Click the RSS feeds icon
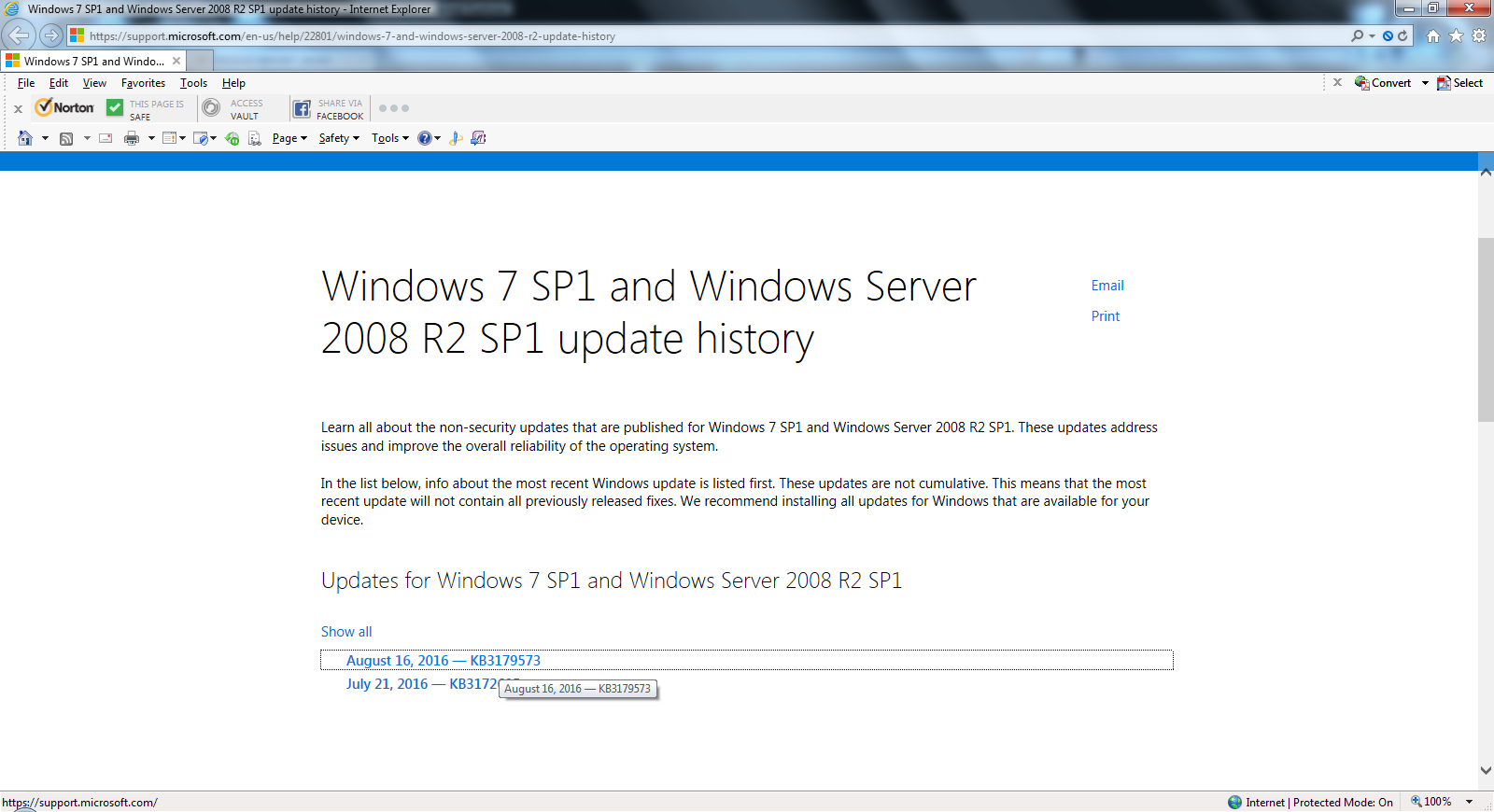 tap(66, 138)
